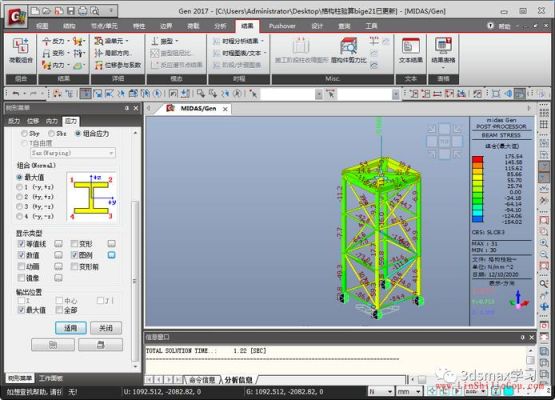Select the Sby radio button
Screen dimensions: 555x400
(24, 133)
